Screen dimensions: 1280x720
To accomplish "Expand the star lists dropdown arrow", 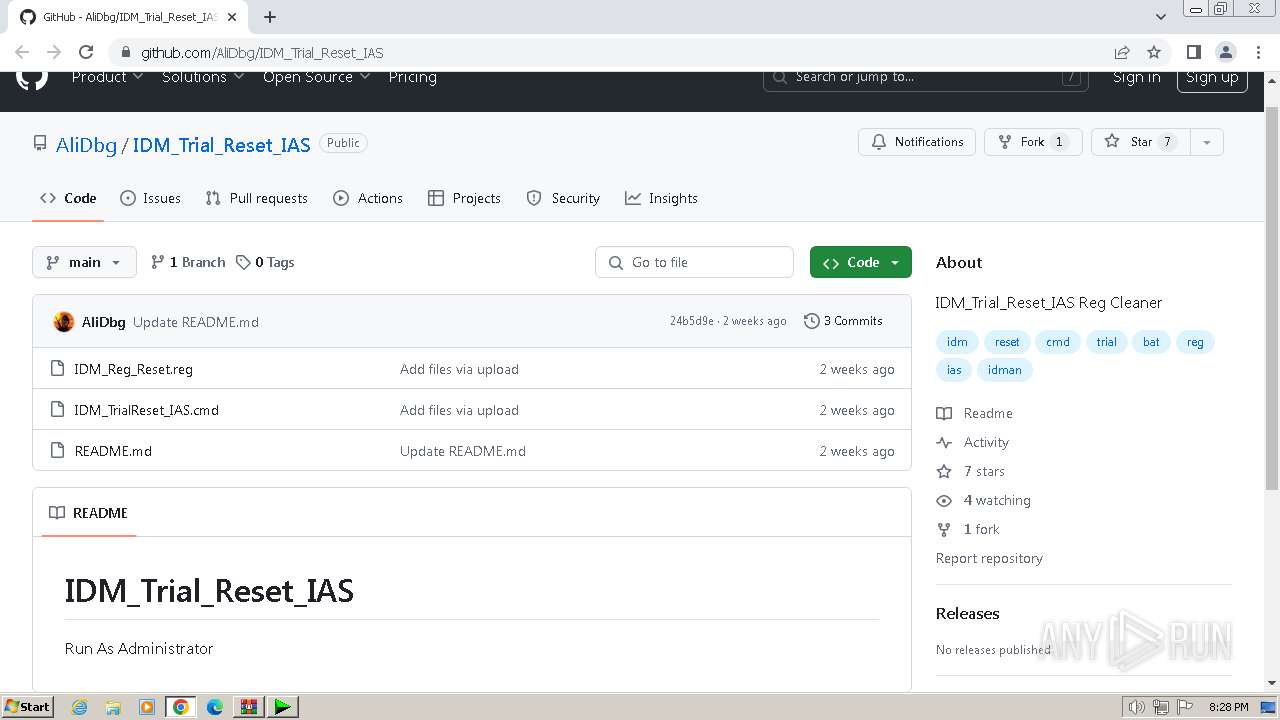I will coord(1207,142).
